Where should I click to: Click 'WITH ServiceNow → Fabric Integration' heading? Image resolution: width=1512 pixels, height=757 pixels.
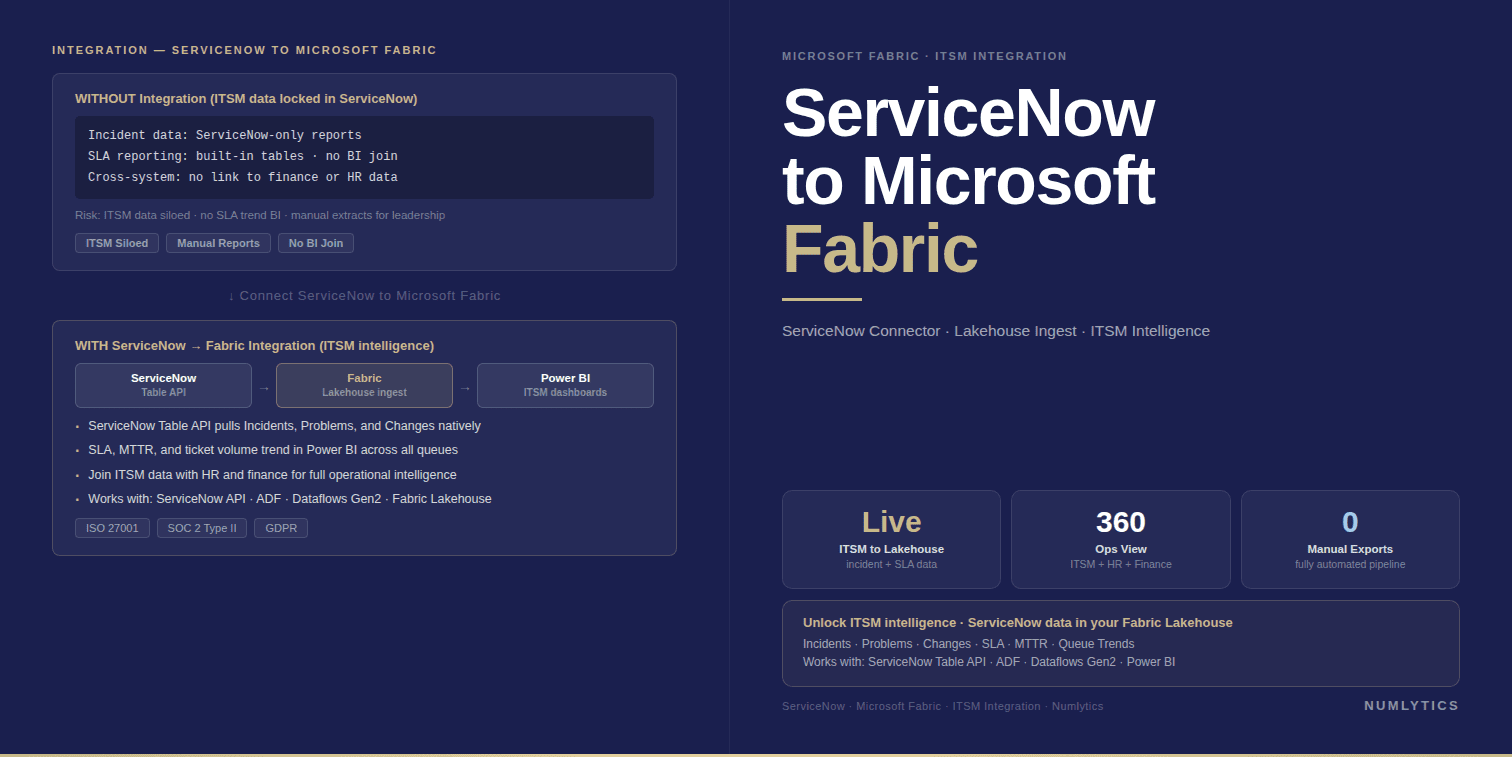point(254,345)
